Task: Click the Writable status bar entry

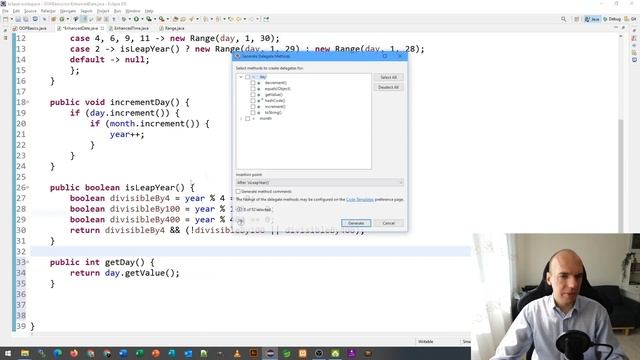Action: [x=426, y=342]
